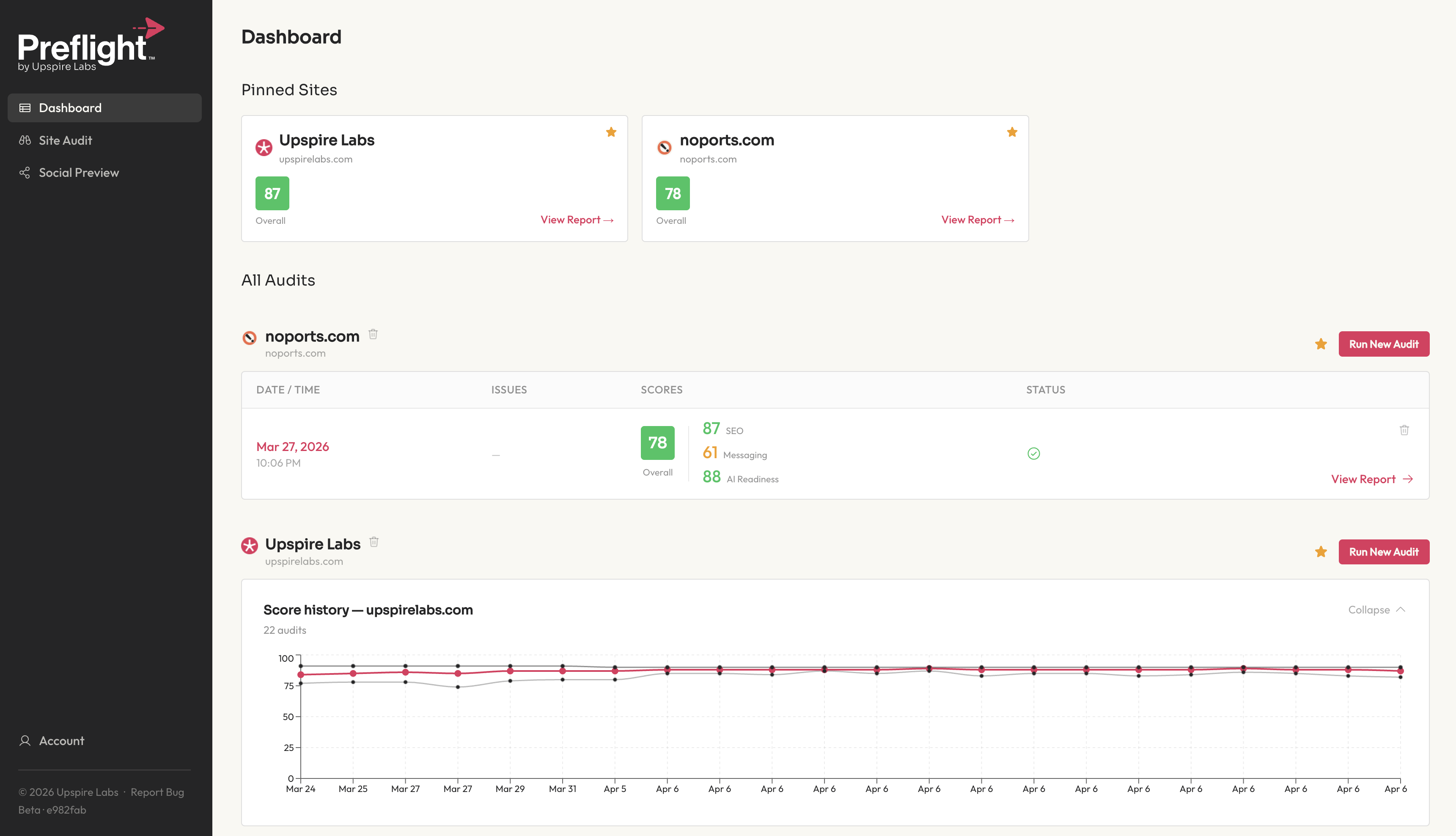Screen dimensions: 1456x836
Task: Click the Mar 29 label on chart axis
Action: pyautogui.click(x=510, y=789)
